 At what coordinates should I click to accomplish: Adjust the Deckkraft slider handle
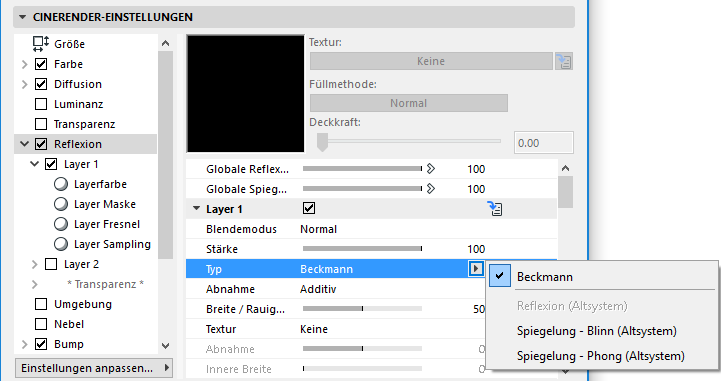pos(322,142)
